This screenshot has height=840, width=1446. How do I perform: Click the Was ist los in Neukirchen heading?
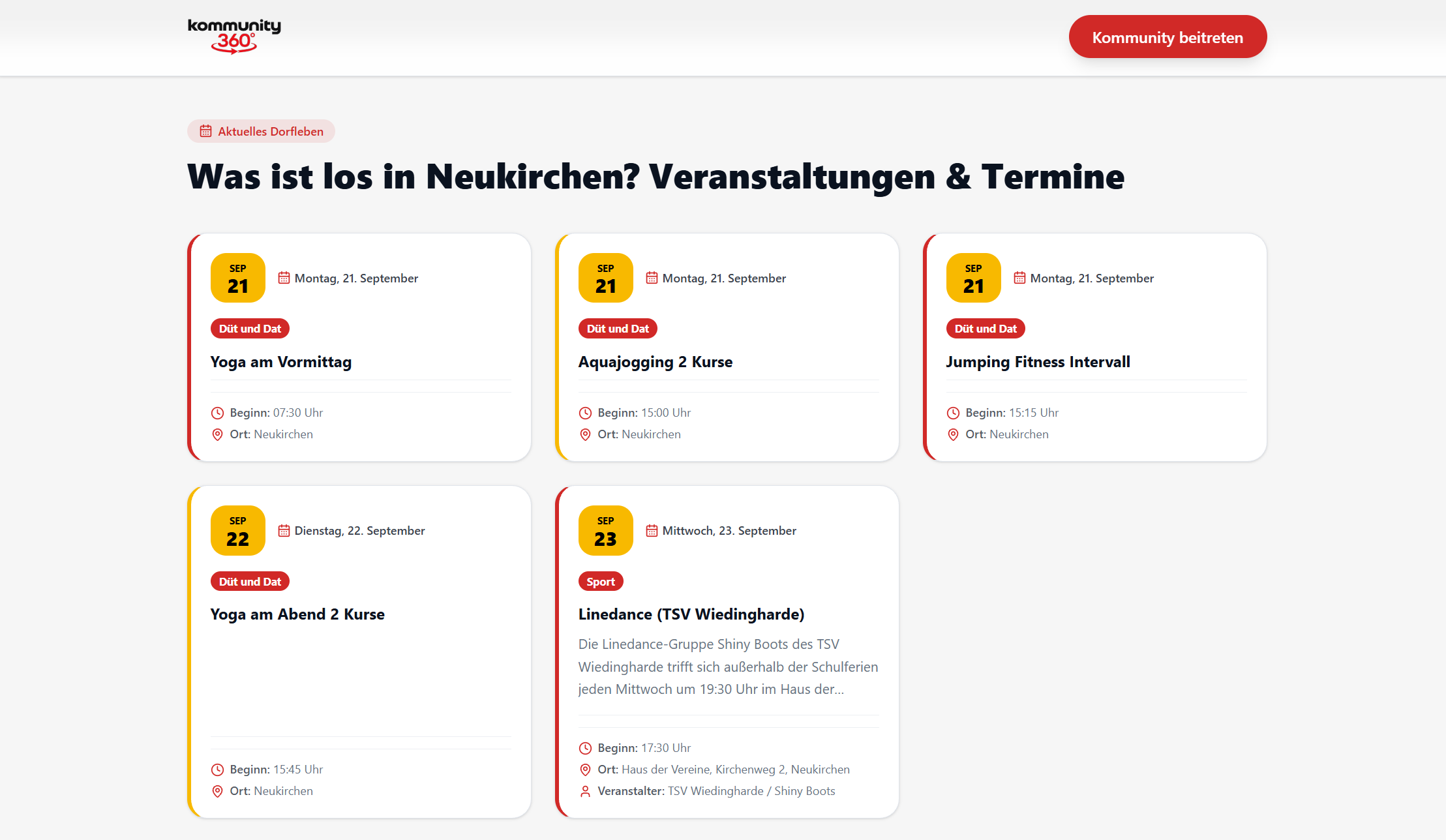coord(656,177)
